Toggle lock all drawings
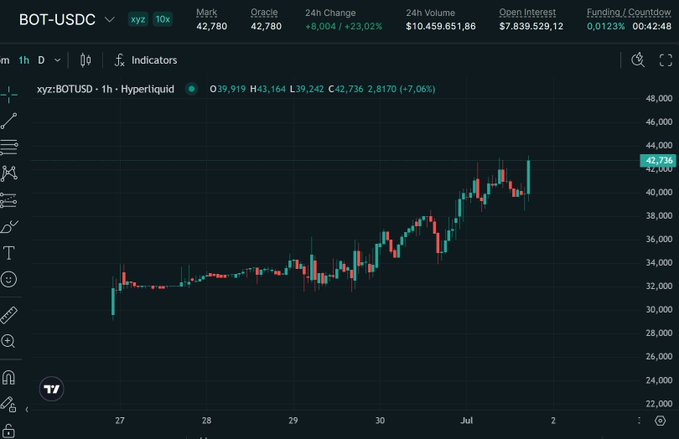 pyautogui.click(x=8, y=431)
